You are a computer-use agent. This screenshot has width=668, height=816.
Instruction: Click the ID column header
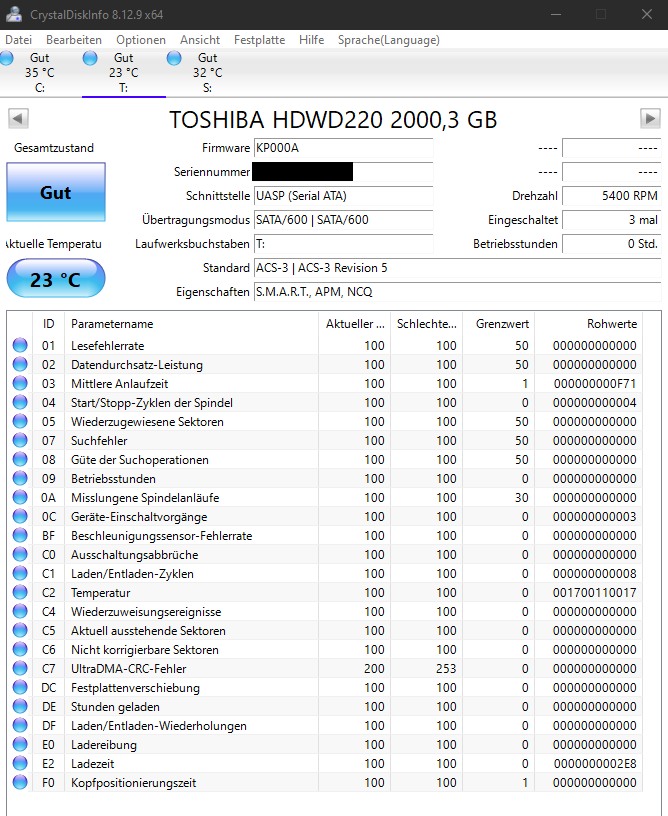pyautogui.click(x=48, y=324)
